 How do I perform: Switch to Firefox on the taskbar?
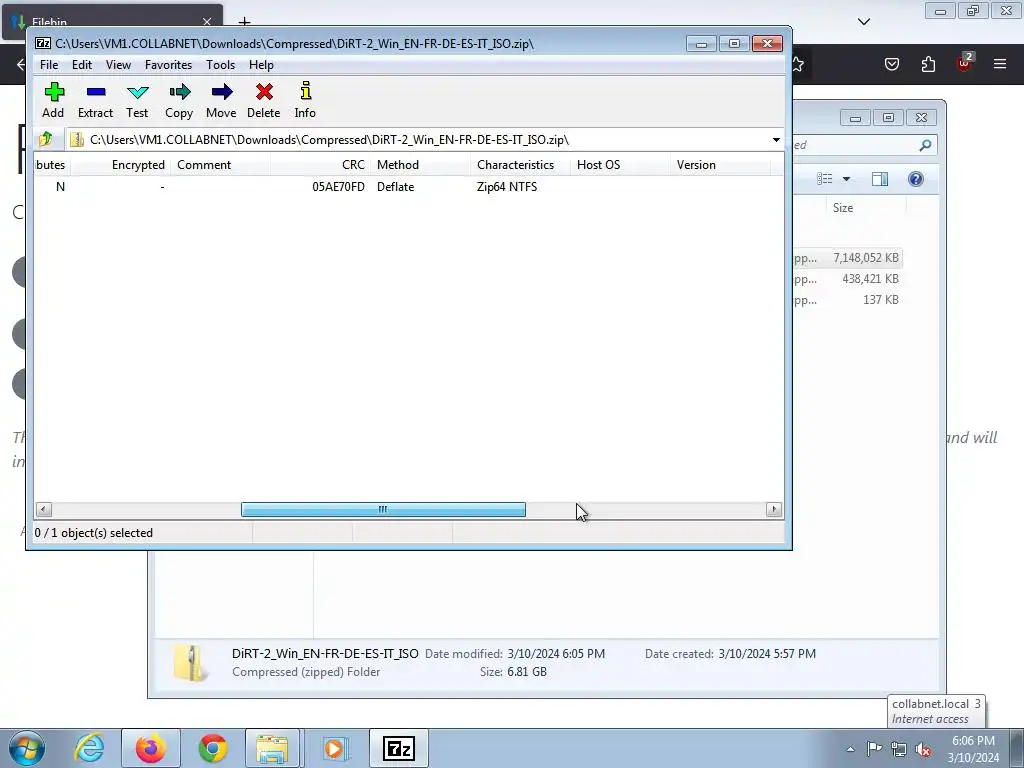[150, 748]
